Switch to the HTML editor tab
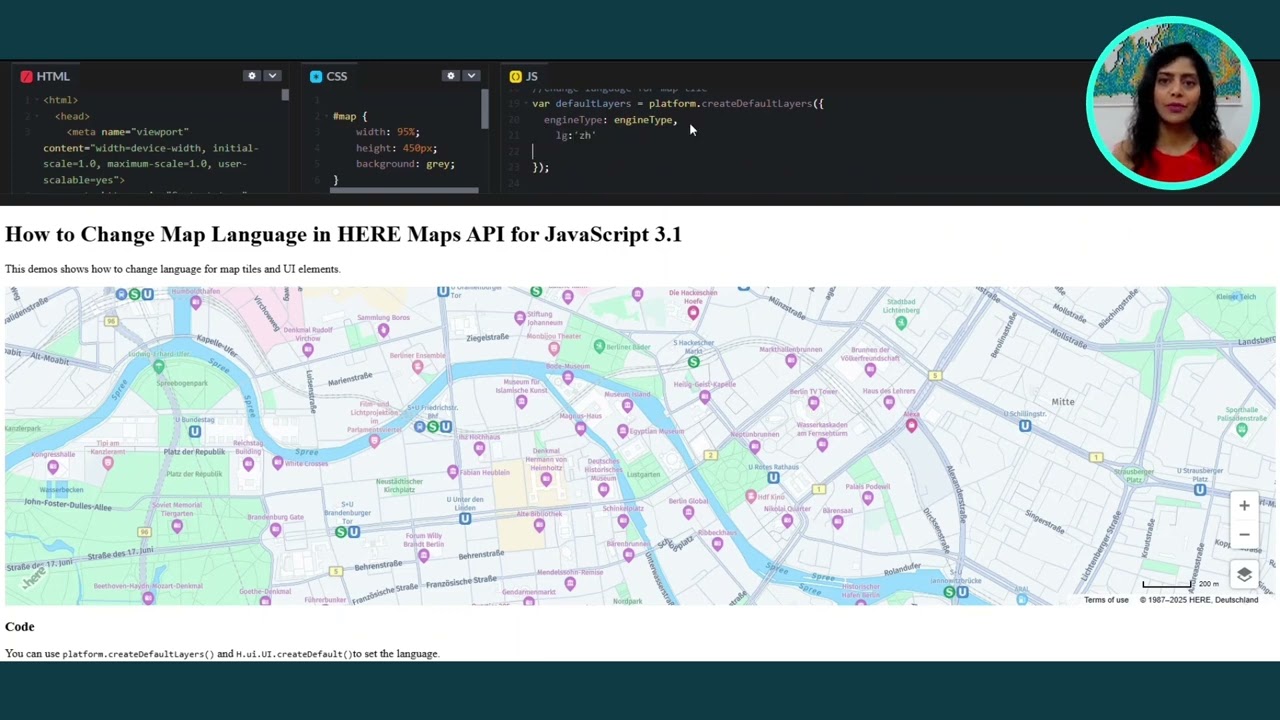Screen dimensions: 1280x720 [x=46, y=76]
